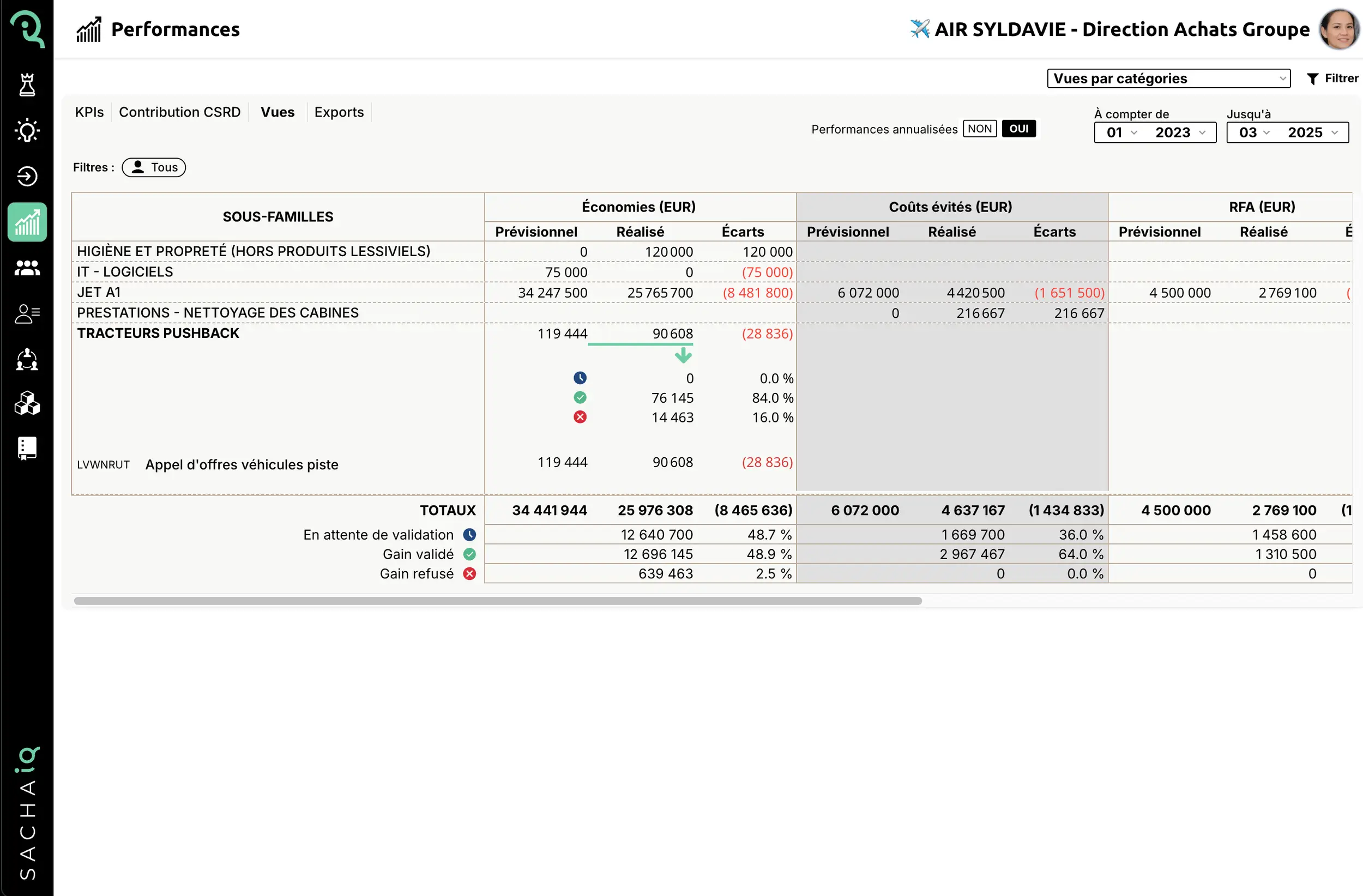Open the lightbulb ideas sidebar icon
Viewport: 1363px width, 896px height.
click(x=27, y=131)
